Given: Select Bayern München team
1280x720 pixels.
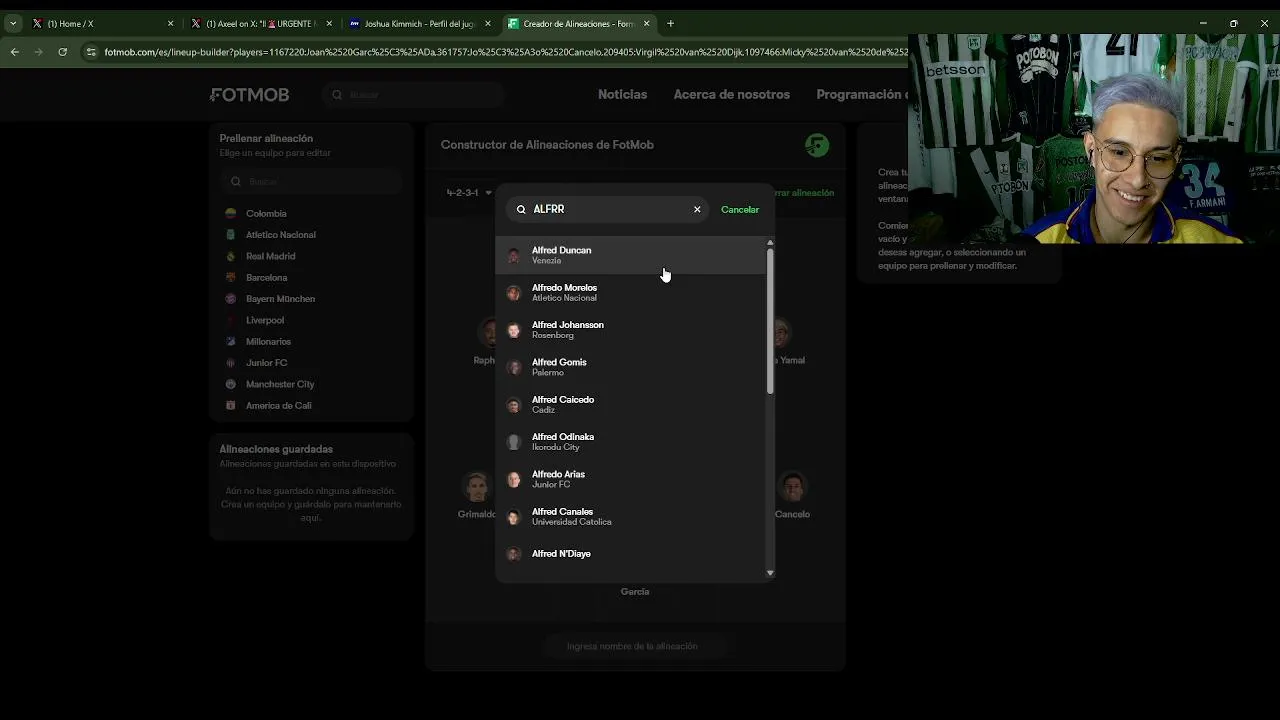Looking at the screenshot, I should 280,299.
